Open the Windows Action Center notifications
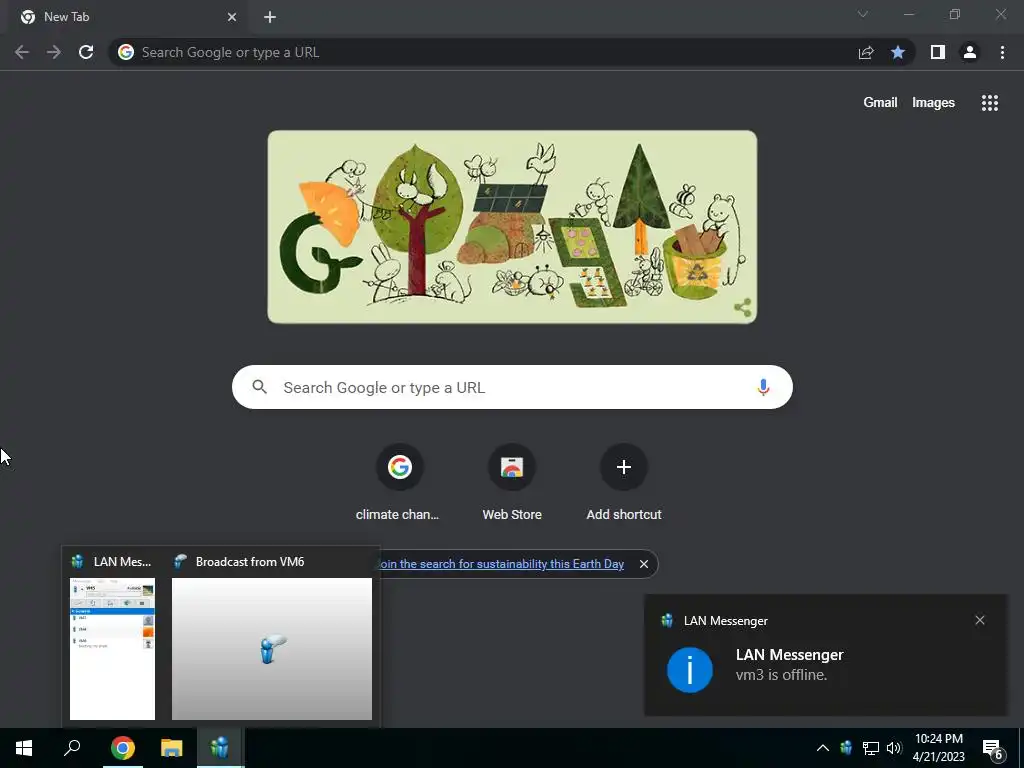Image resolution: width=1024 pixels, height=768 pixels. [x=993, y=749]
